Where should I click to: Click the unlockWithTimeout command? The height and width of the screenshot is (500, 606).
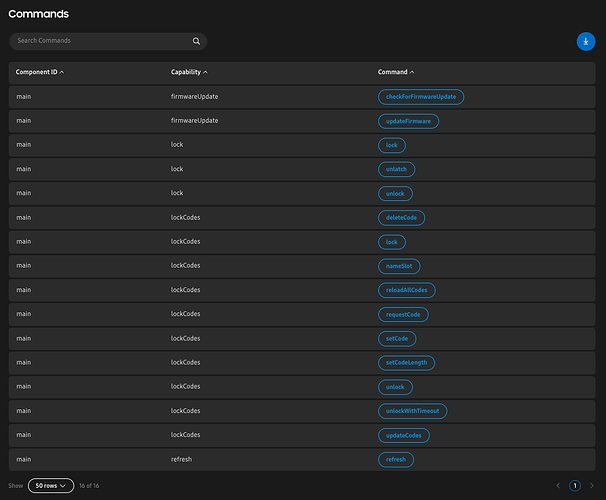coord(412,411)
